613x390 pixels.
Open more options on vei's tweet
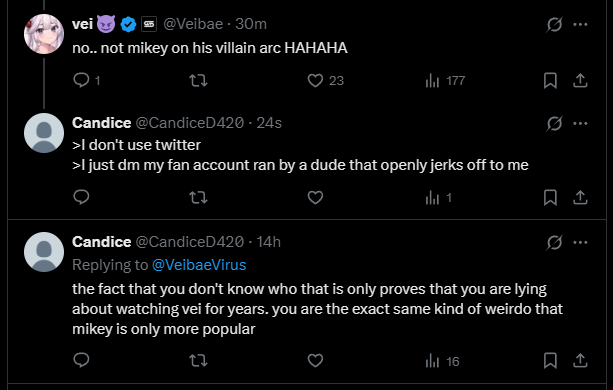click(x=580, y=25)
